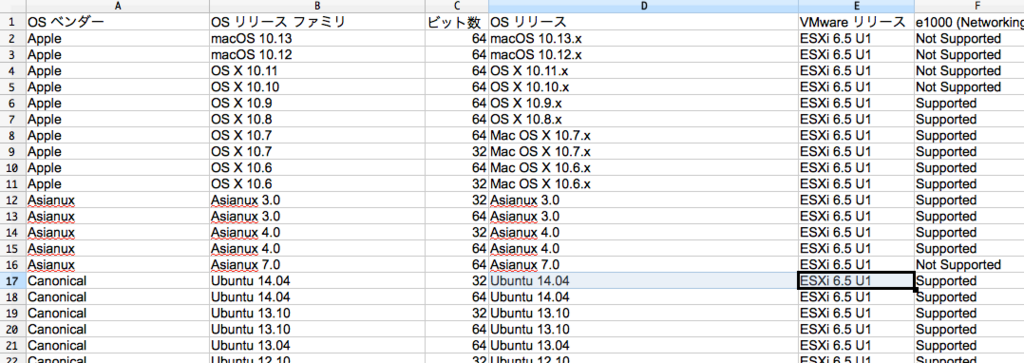Select bit count '32' in row 9
The height and width of the screenshot is (363, 1024).
pos(456,151)
